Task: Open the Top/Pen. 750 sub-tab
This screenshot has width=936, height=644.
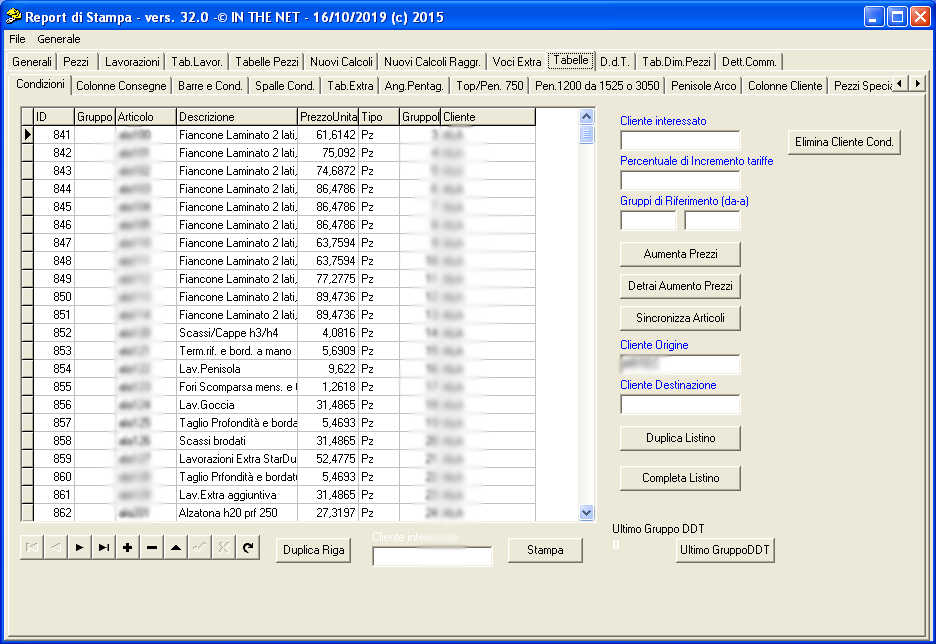Action: coord(489,85)
